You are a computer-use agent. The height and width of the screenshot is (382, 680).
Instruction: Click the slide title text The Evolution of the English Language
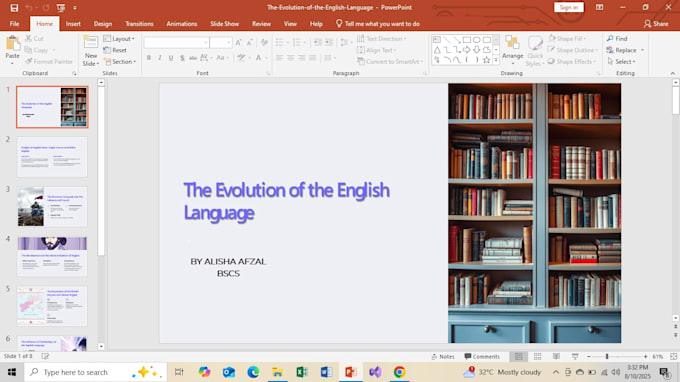coord(286,201)
